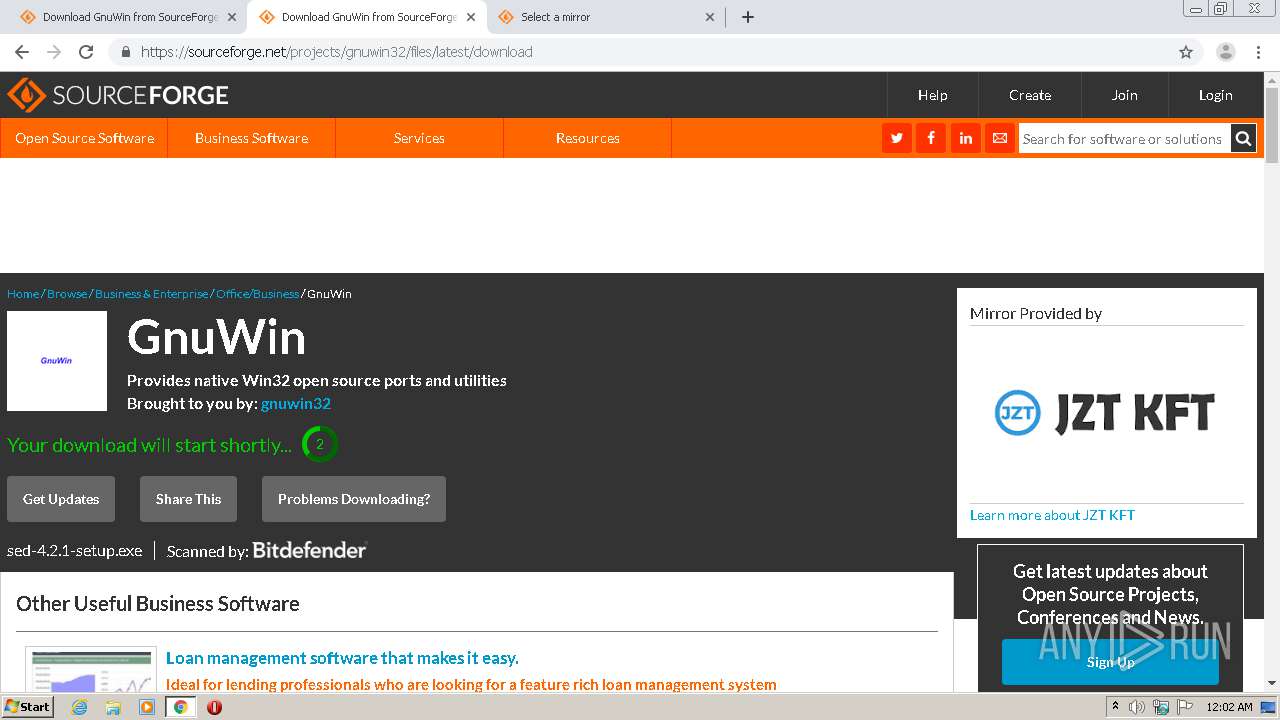The width and height of the screenshot is (1280, 720).
Task: Open Open Source Software menu
Action: (x=84, y=138)
